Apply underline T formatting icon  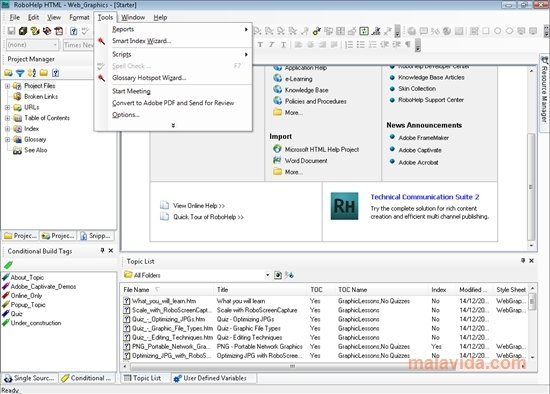[x=283, y=45]
